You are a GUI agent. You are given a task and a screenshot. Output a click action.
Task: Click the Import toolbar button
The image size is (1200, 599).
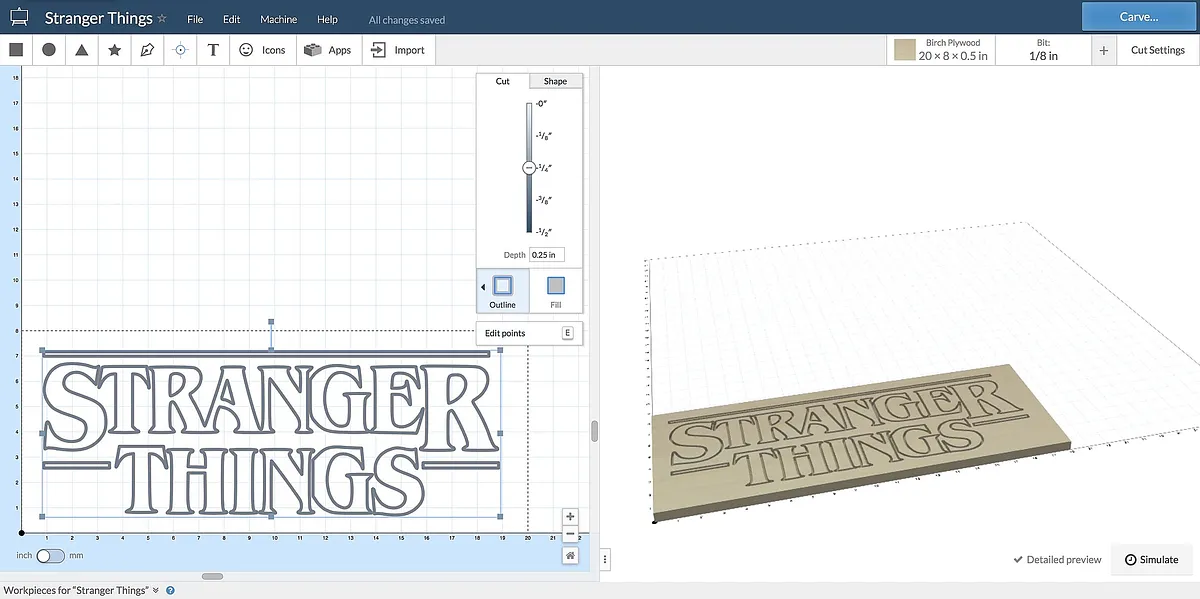397,50
